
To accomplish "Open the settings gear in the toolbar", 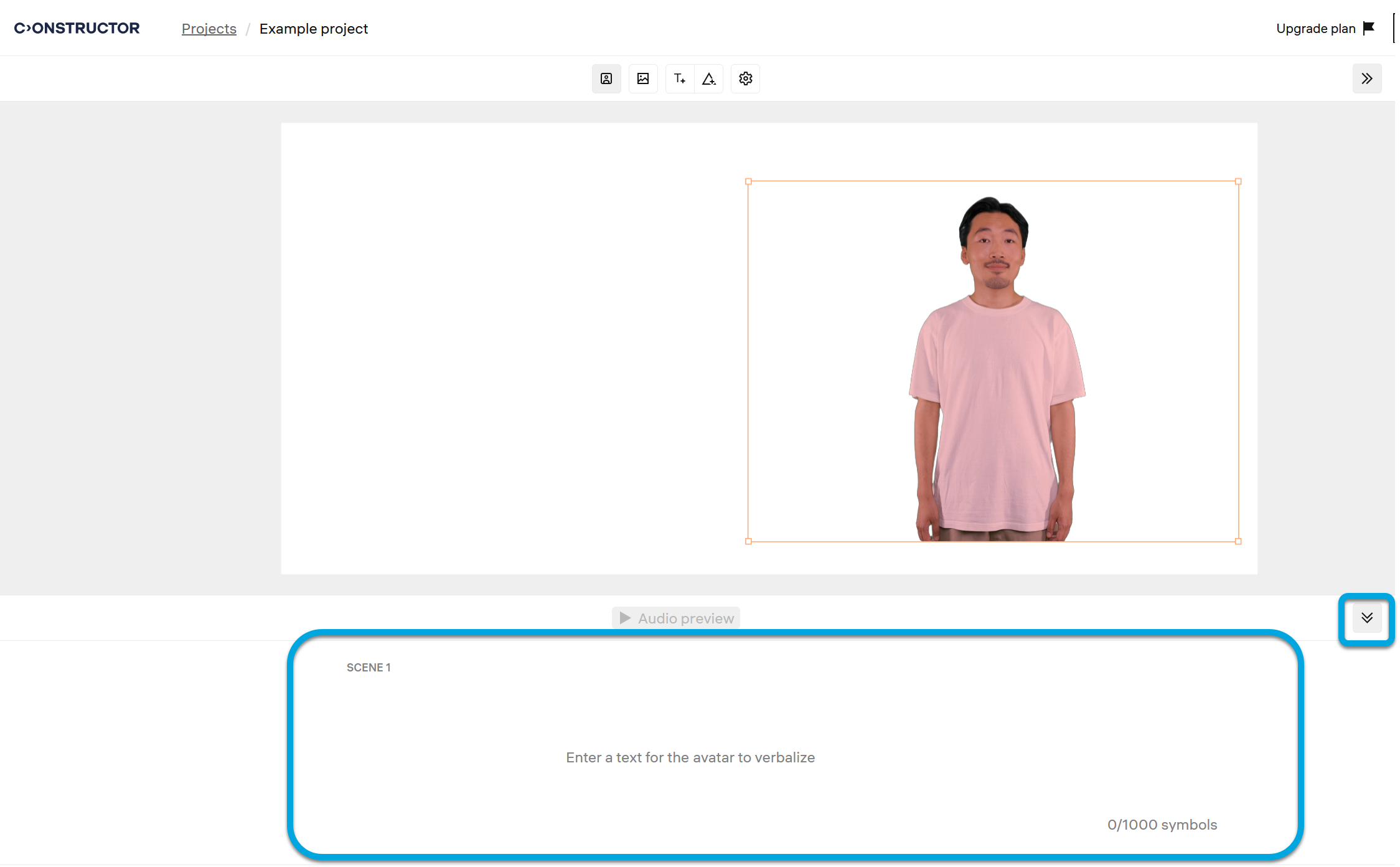I will [x=745, y=78].
